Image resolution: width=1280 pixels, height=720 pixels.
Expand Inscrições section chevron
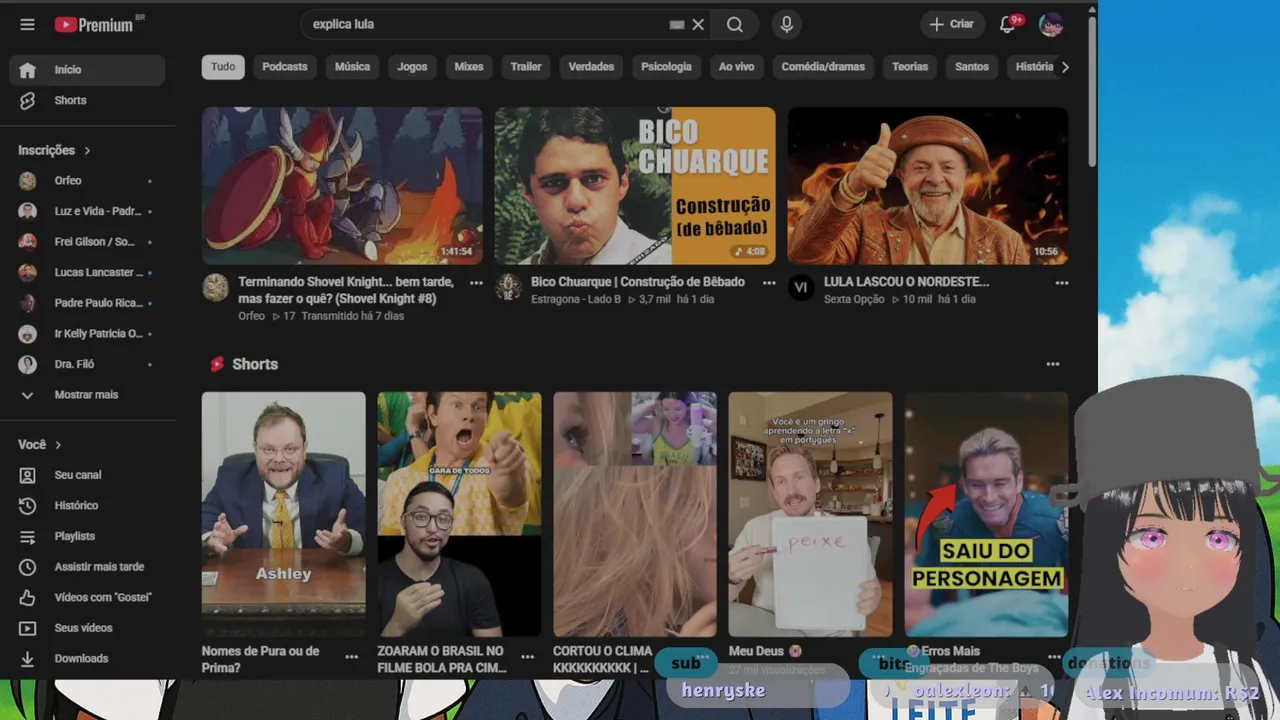(87, 150)
